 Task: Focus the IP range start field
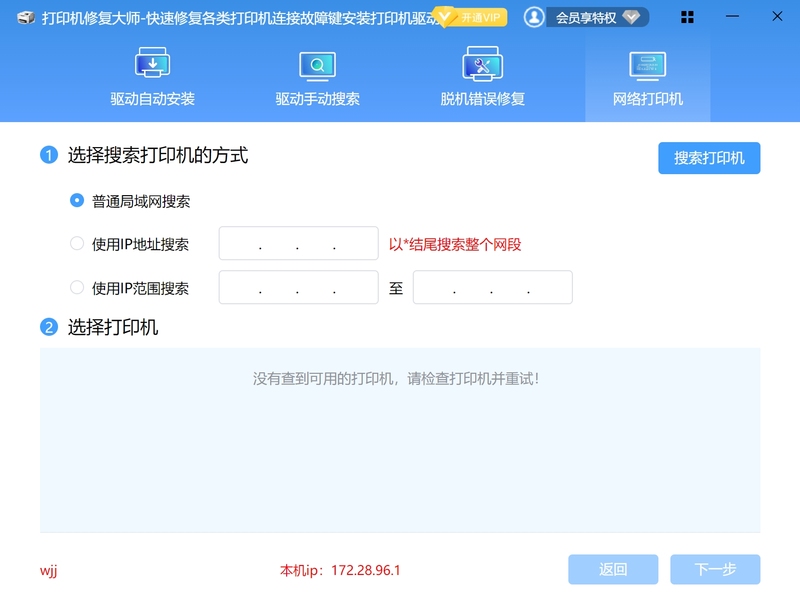point(298,287)
